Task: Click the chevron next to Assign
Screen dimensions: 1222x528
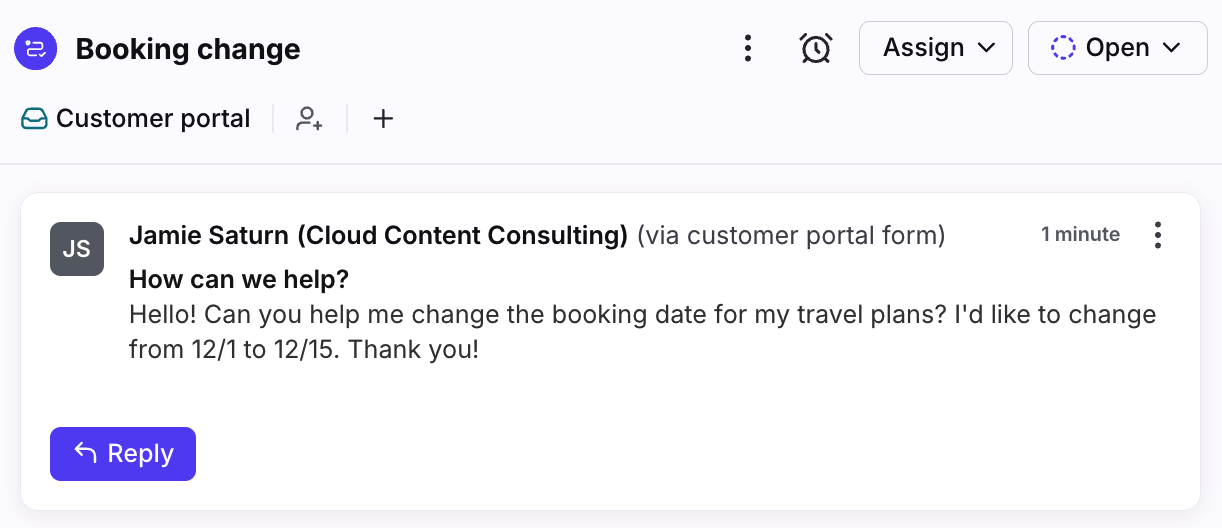Action: (x=986, y=49)
